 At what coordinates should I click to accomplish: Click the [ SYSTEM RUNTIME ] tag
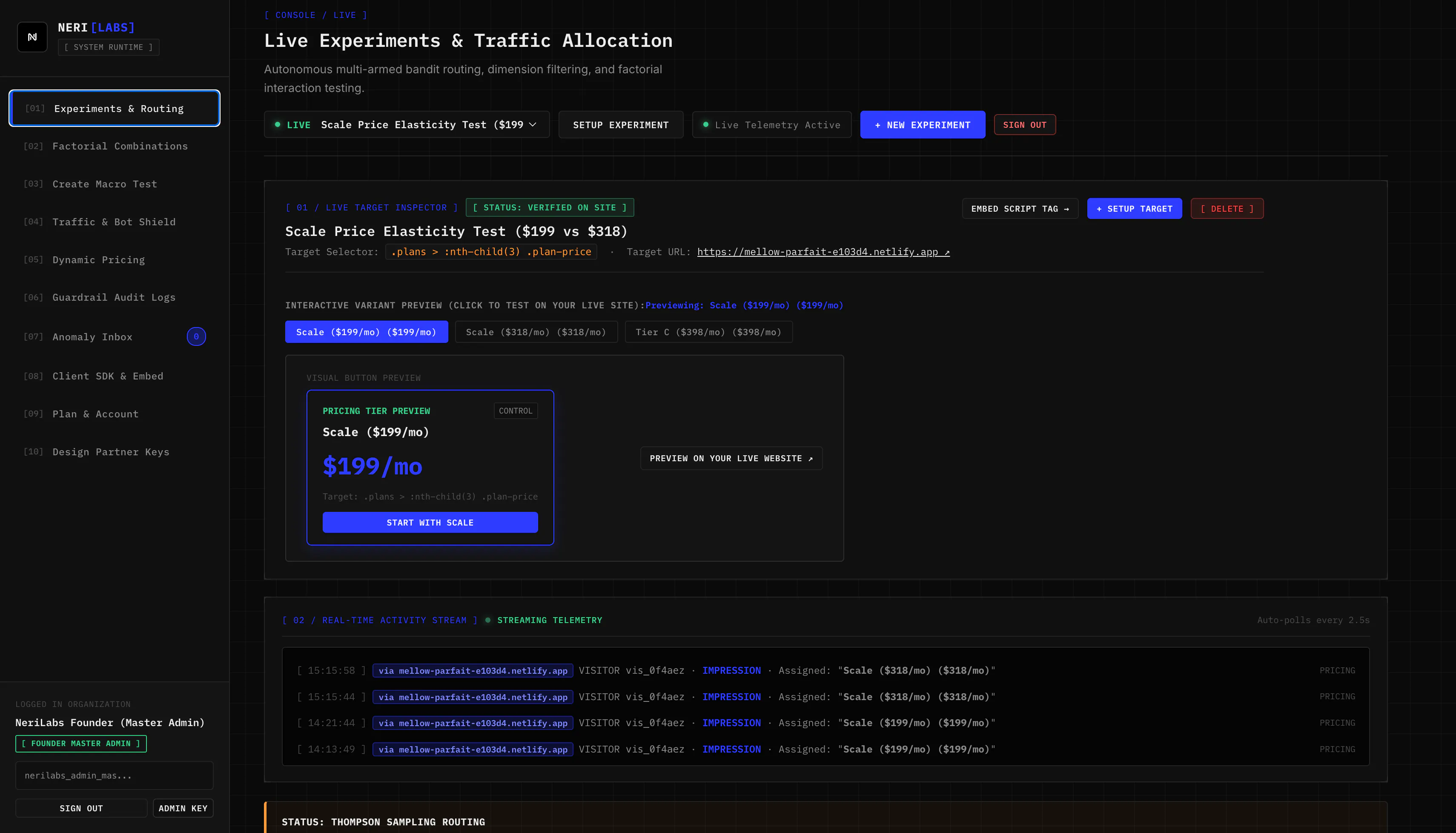tap(108, 47)
